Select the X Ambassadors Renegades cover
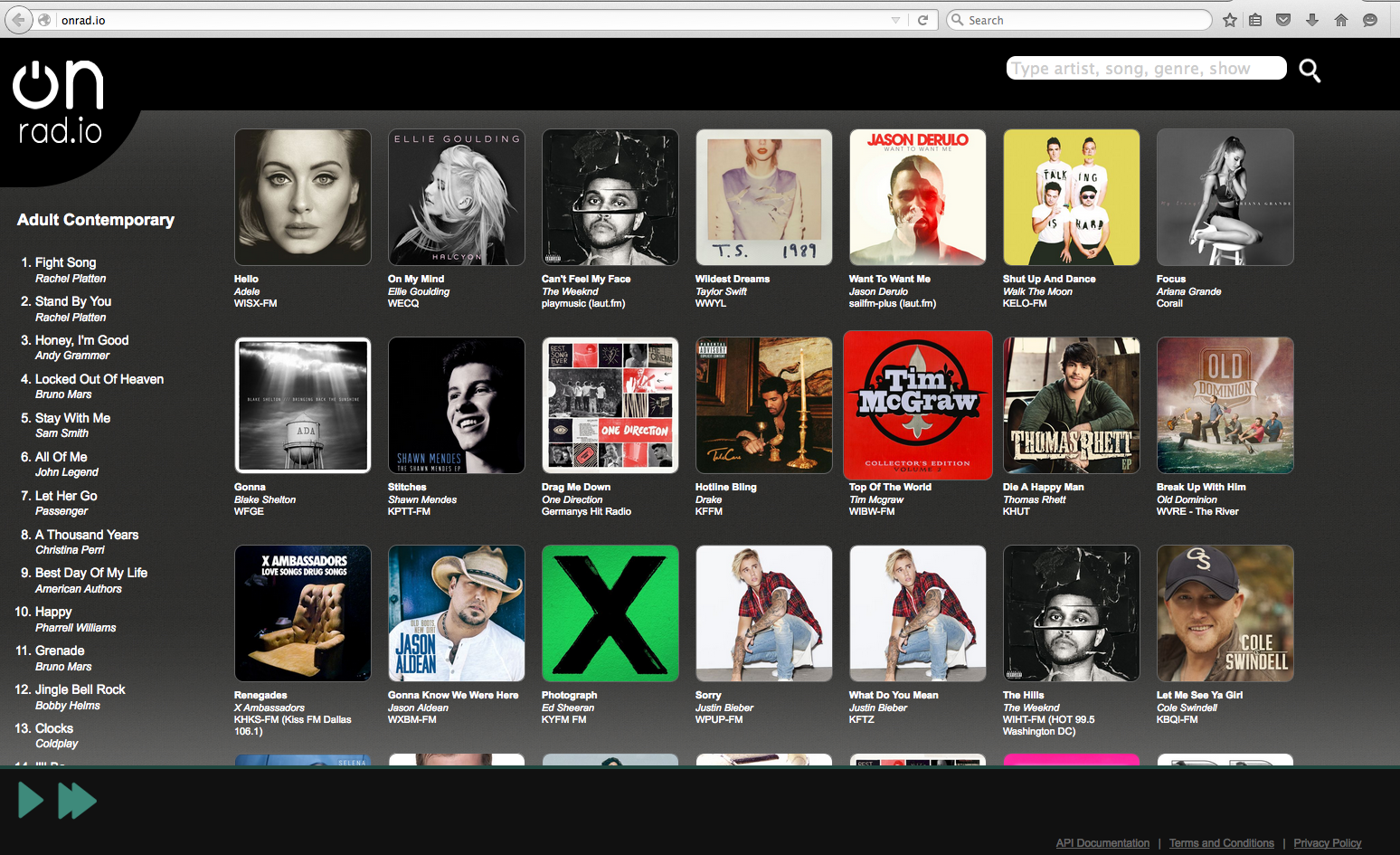The height and width of the screenshot is (855, 1400). [303, 613]
